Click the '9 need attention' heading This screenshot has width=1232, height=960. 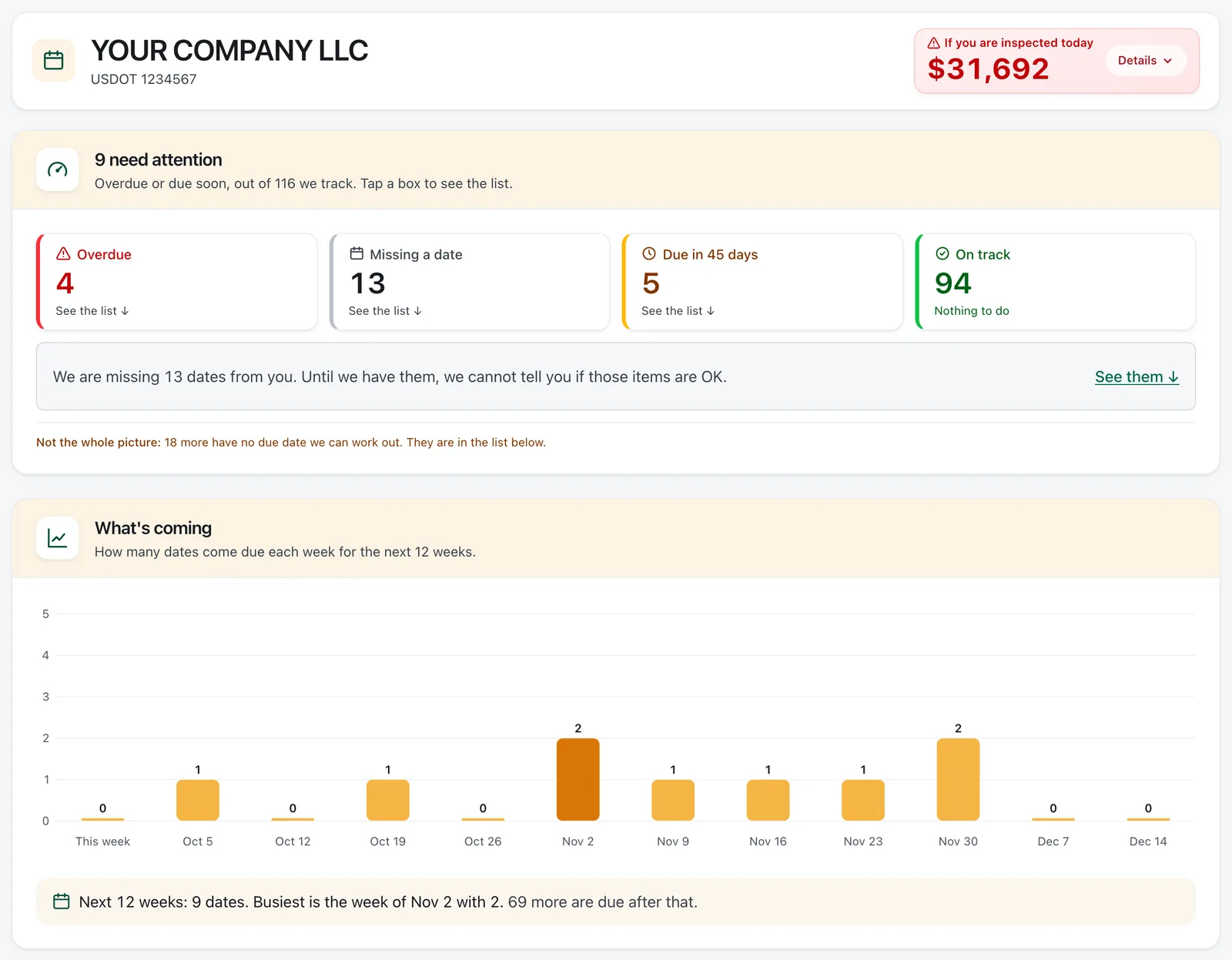159,159
